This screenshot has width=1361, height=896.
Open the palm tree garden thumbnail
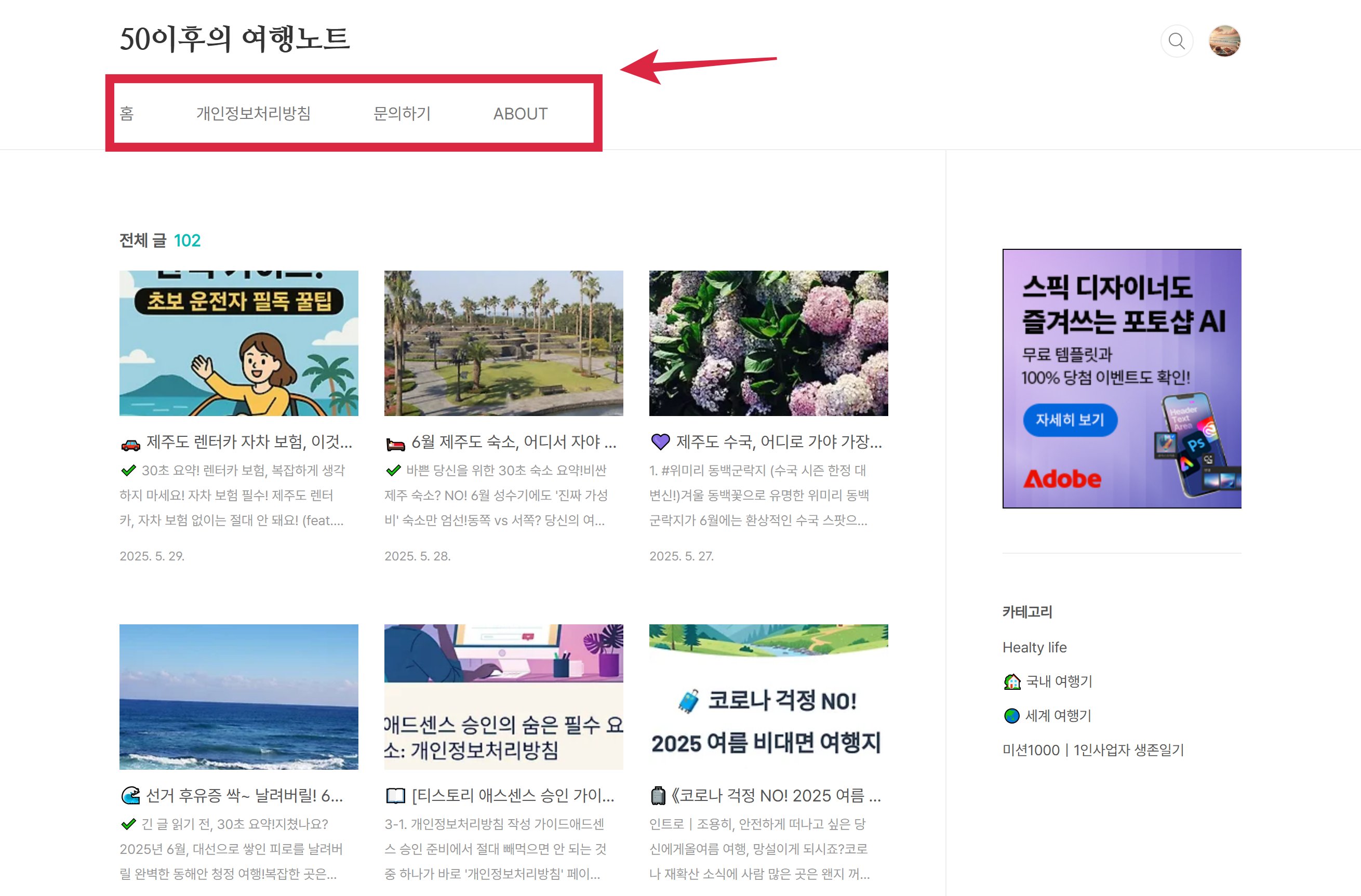click(x=503, y=343)
